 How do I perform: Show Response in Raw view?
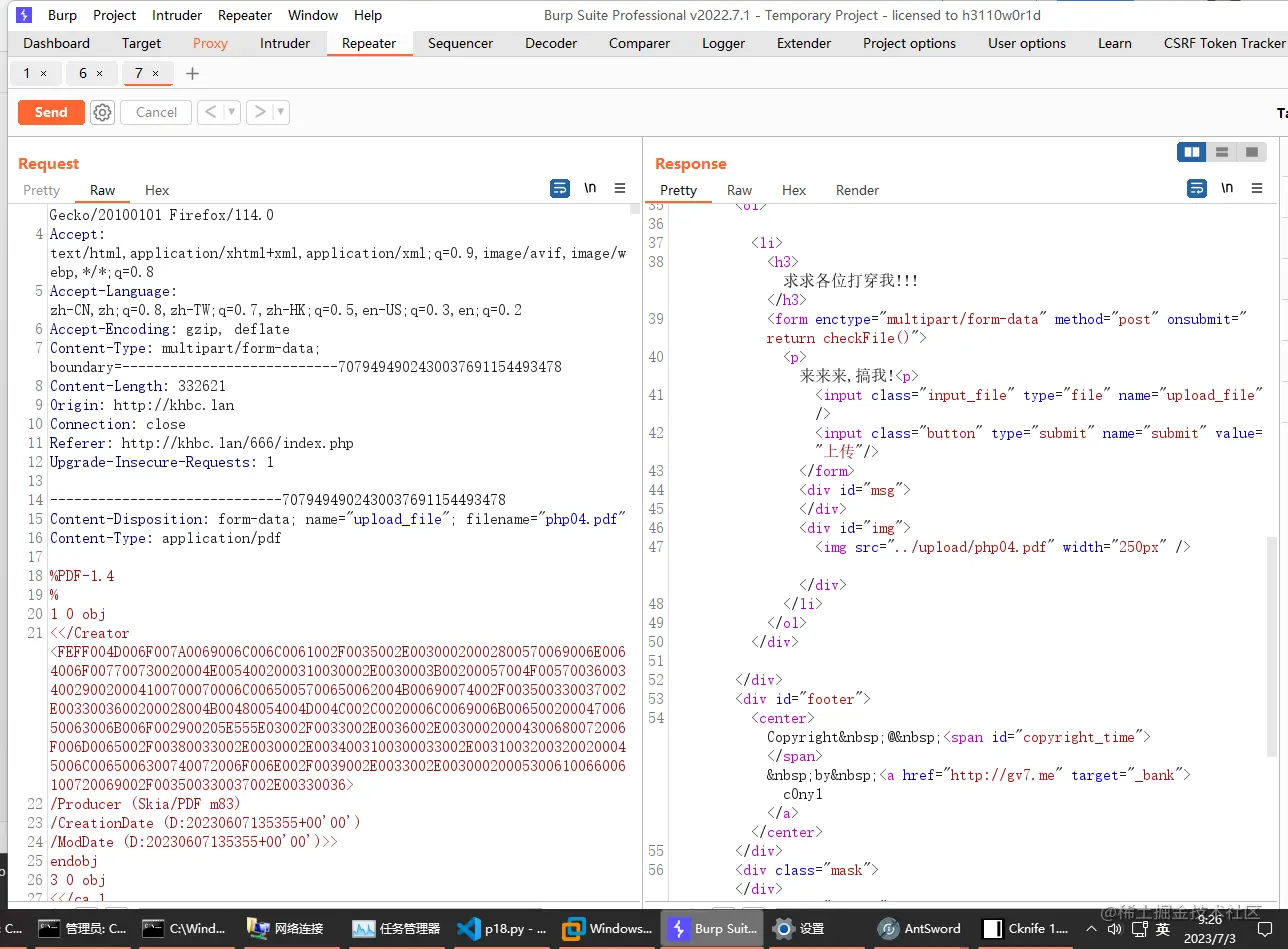(x=739, y=190)
